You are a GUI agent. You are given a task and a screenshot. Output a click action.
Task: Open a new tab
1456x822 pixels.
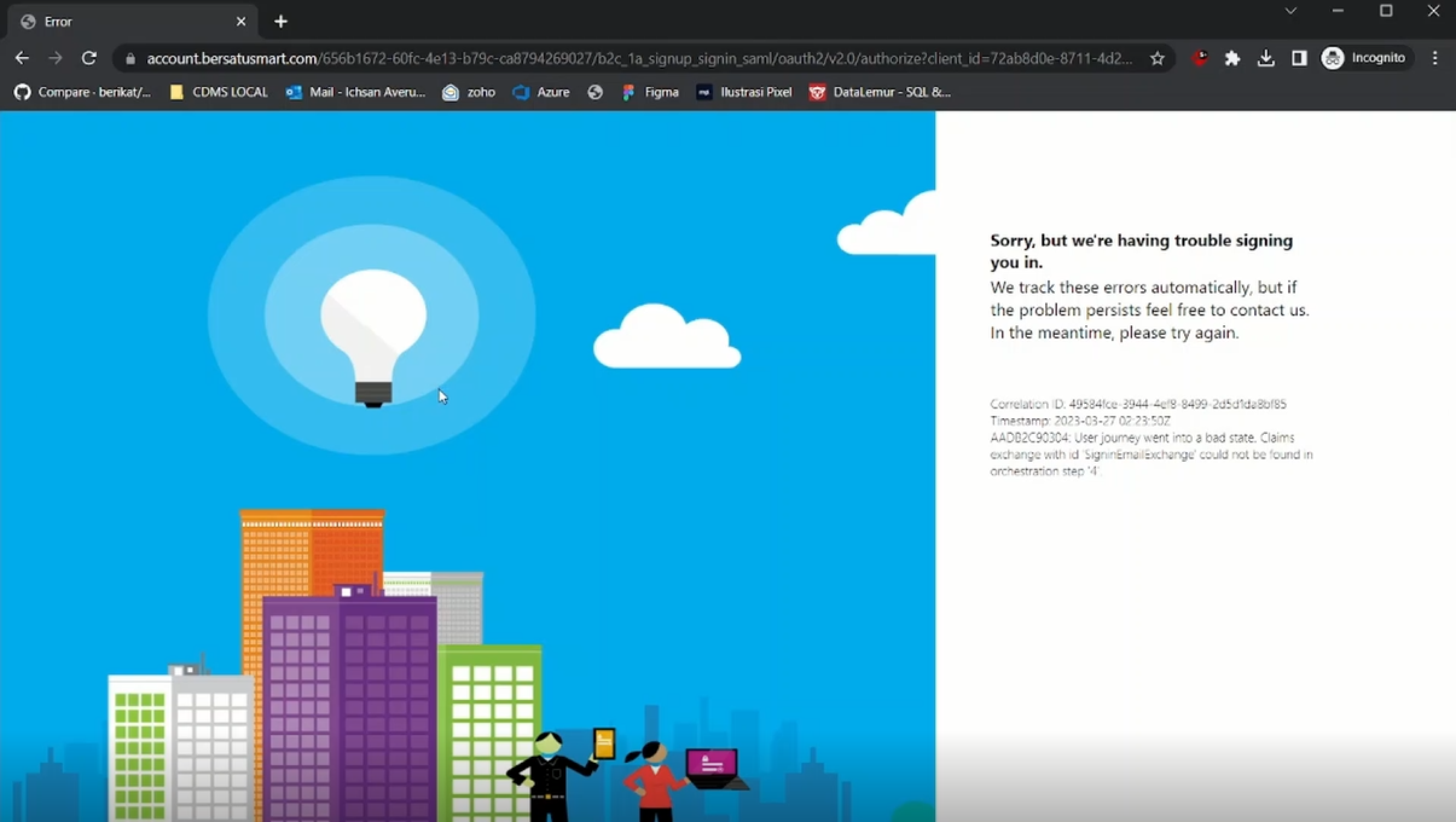[x=281, y=21]
